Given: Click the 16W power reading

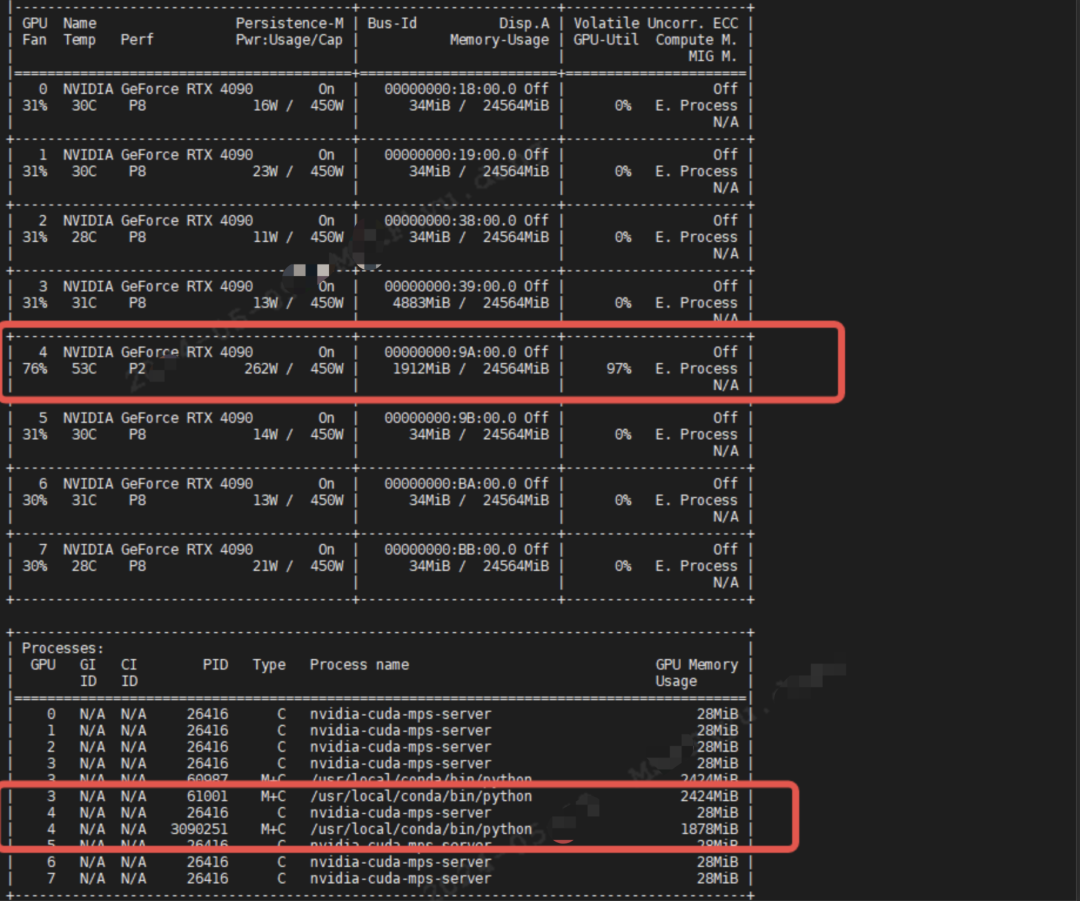Looking at the screenshot, I should [265, 106].
